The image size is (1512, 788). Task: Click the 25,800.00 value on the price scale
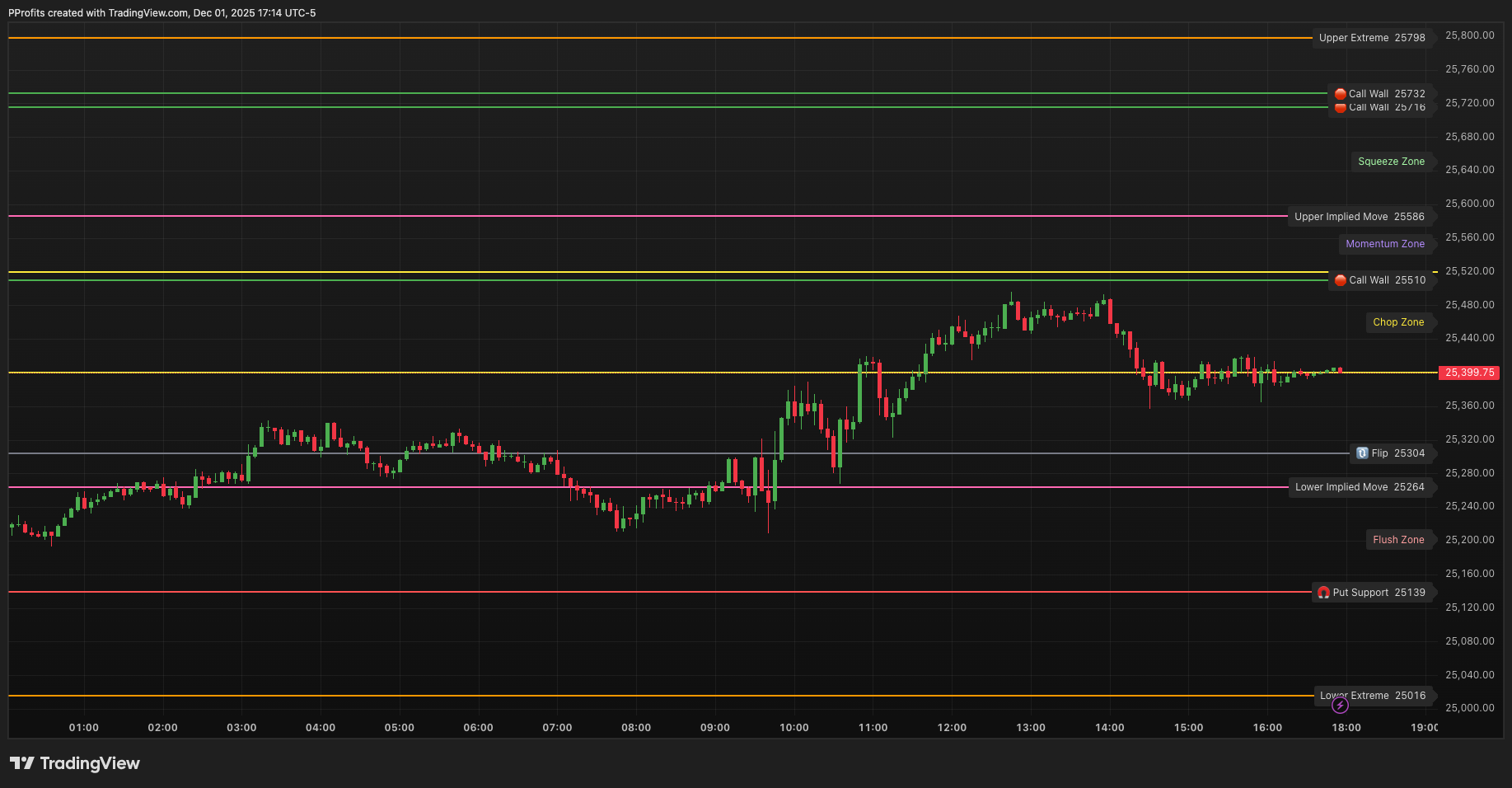click(1468, 35)
